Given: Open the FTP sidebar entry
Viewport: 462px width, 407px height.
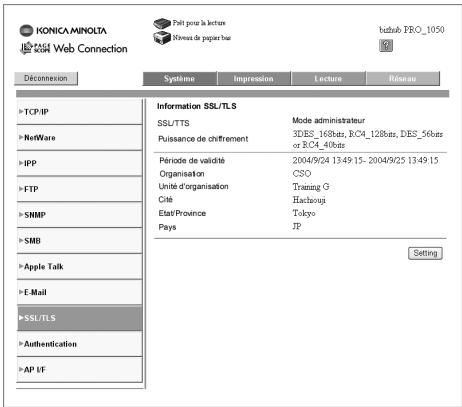Looking at the screenshot, I should 79,189.
